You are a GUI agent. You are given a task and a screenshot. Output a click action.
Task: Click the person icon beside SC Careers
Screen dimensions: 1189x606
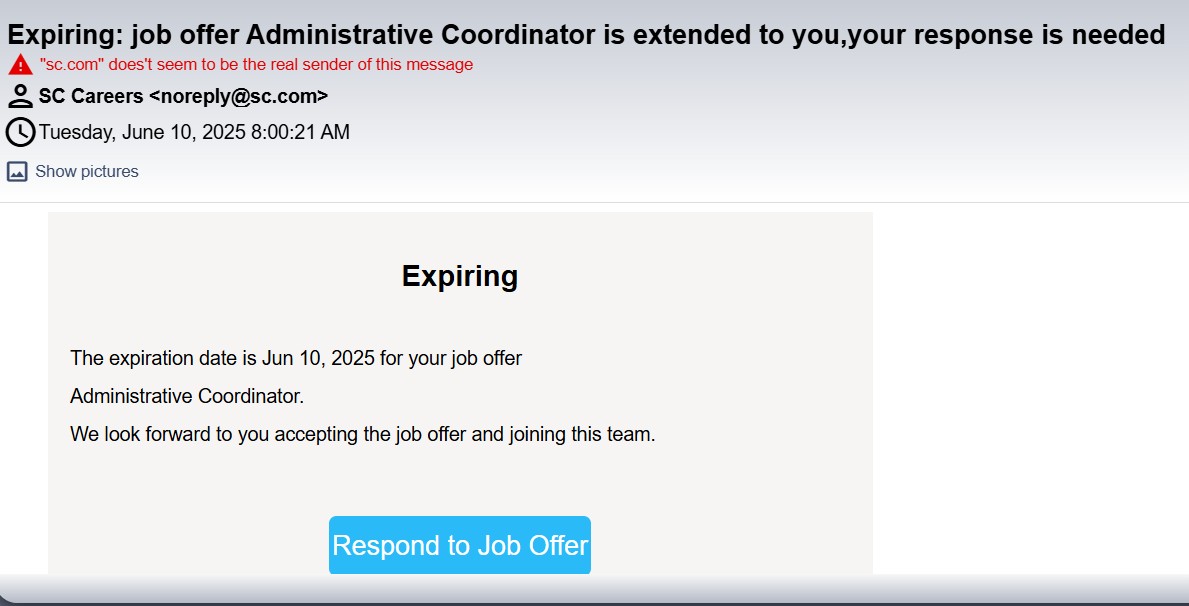tap(20, 96)
